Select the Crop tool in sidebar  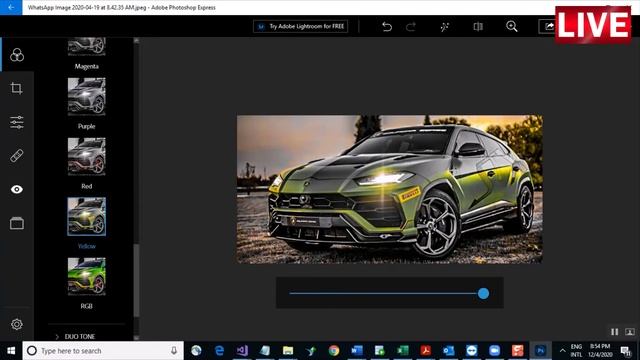pyautogui.click(x=17, y=88)
